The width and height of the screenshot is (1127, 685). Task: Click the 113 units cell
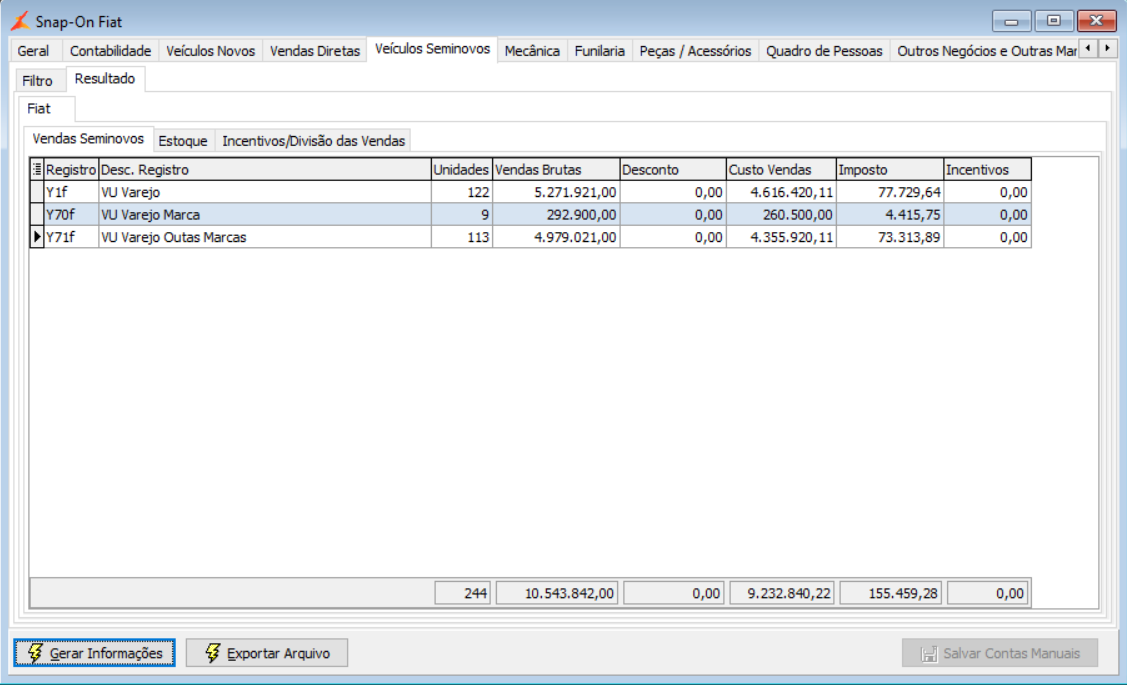[461, 236]
